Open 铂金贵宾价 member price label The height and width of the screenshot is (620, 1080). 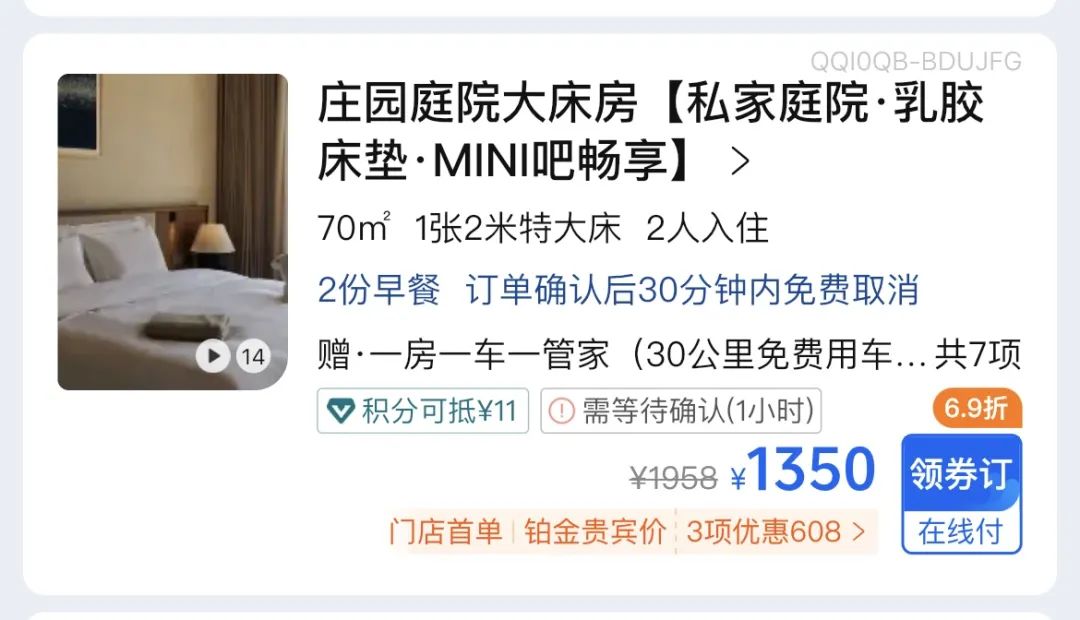click(x=594, y=532)
